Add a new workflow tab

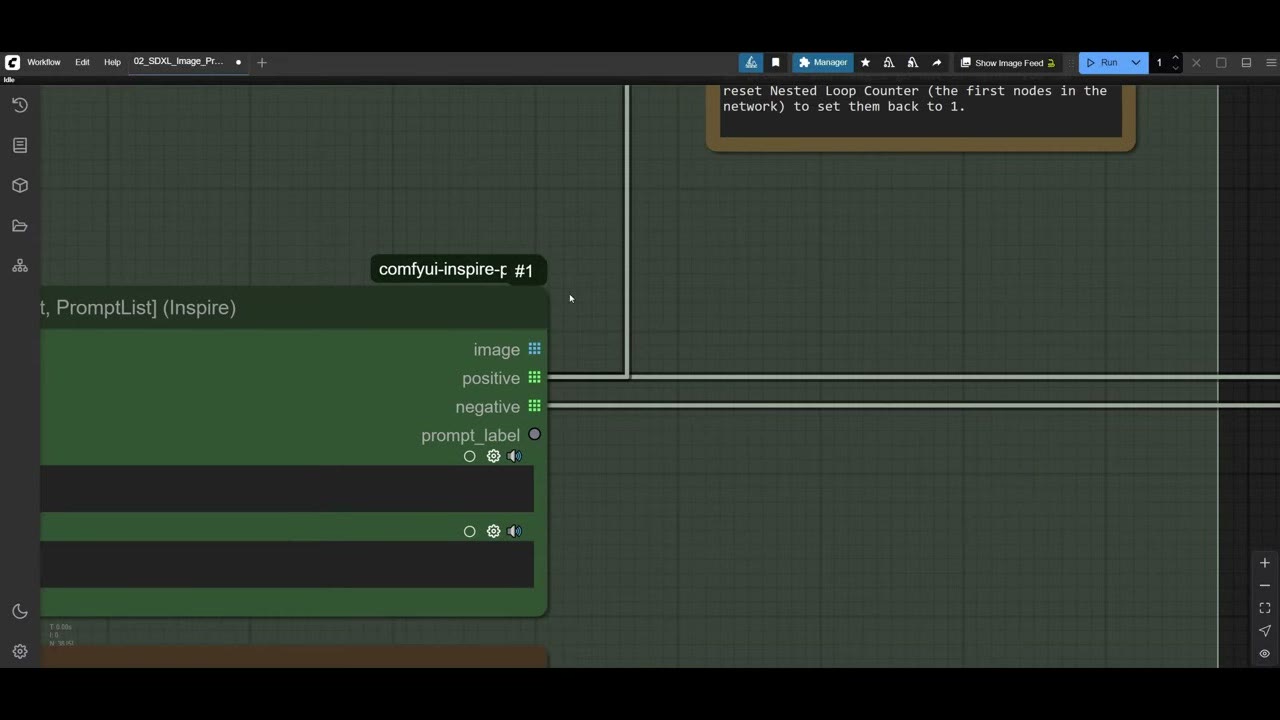[x=262, y=62]
